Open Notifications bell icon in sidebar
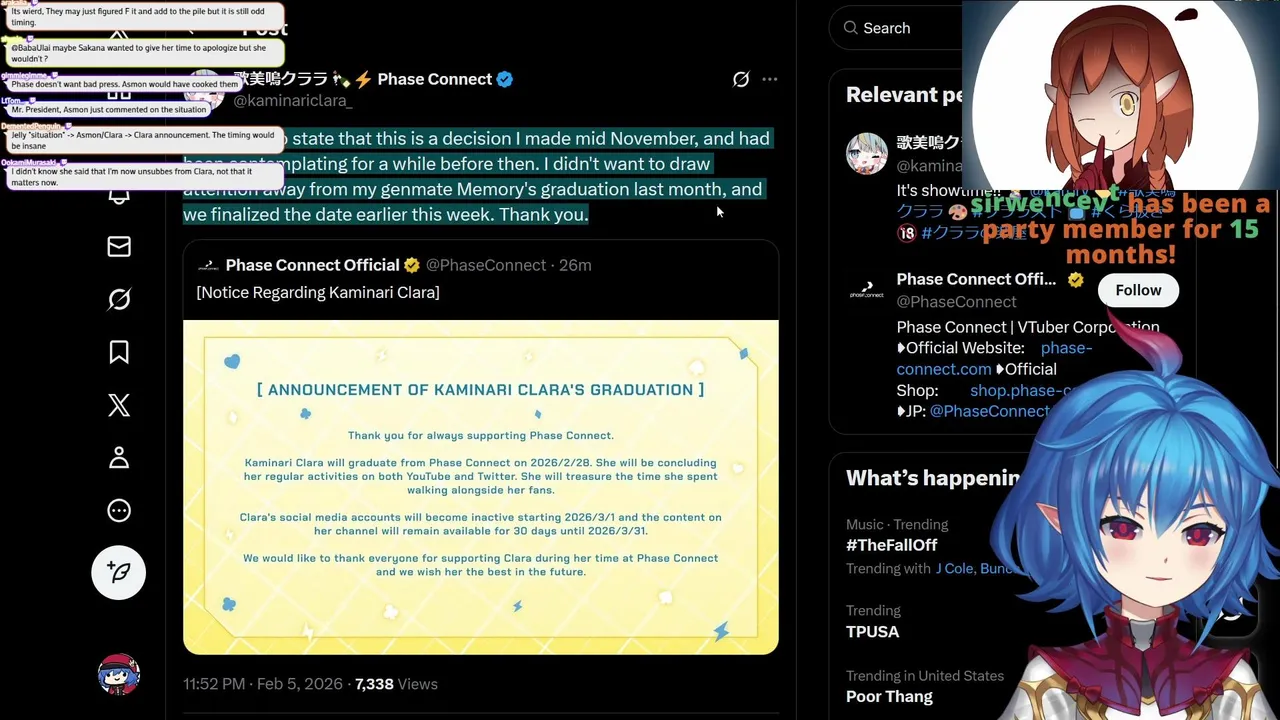The height and width of the screenshot is (720, 1280). coord(119,194)
